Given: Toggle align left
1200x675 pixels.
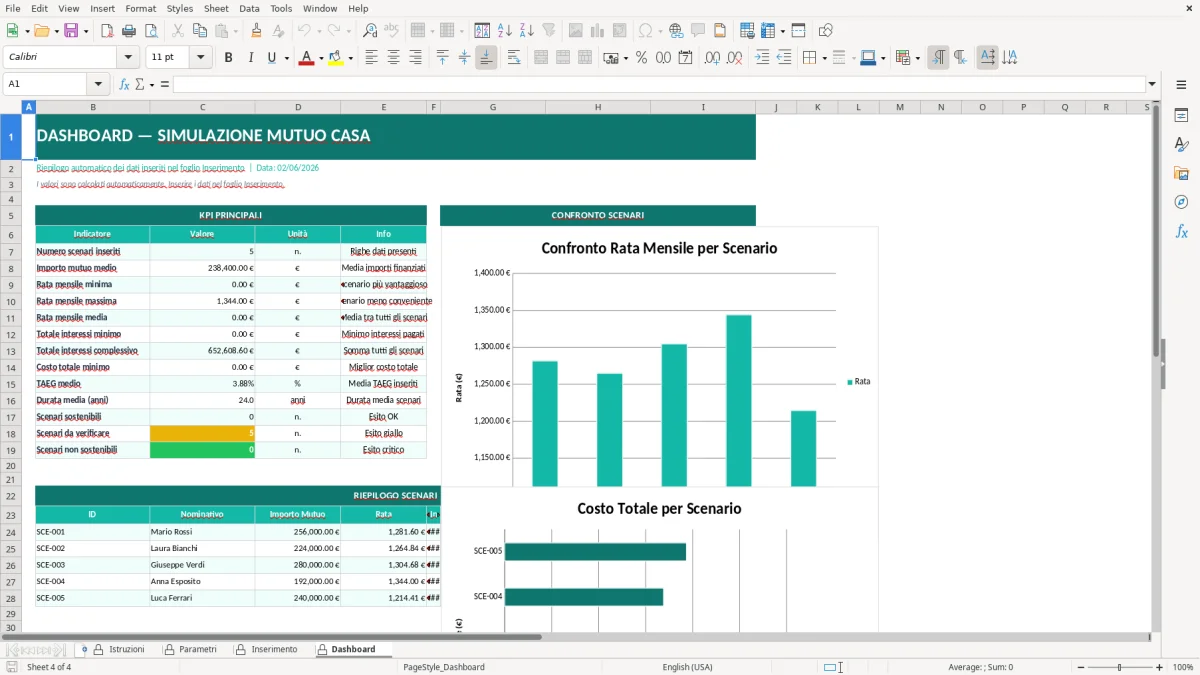Looking at the screenshot, I should (x=371, y=58).
